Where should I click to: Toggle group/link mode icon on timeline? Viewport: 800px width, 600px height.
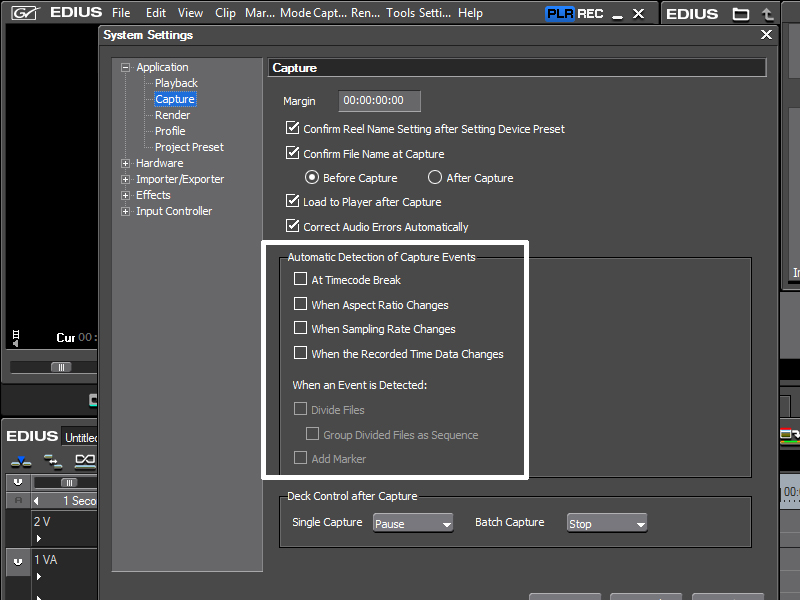click(x=85, y=461)
